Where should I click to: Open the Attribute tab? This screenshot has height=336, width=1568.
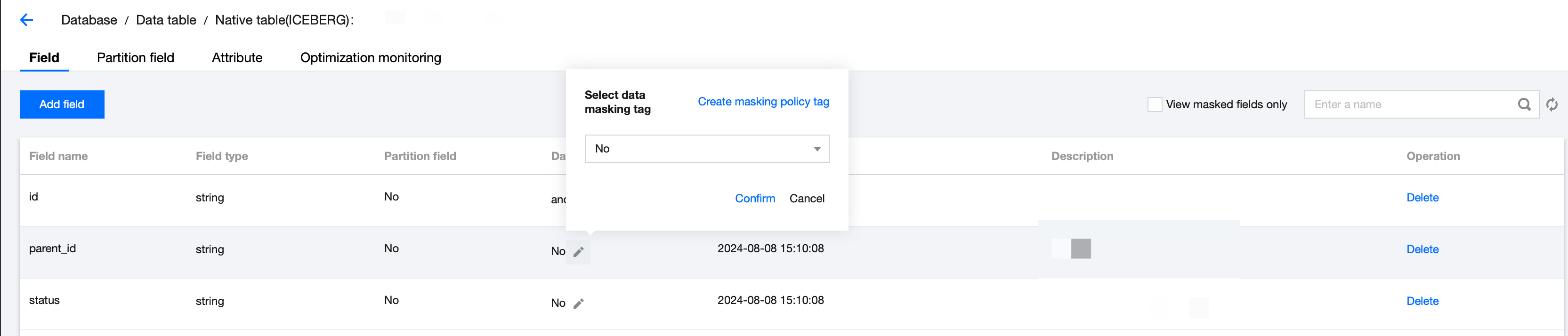(237, 58)
